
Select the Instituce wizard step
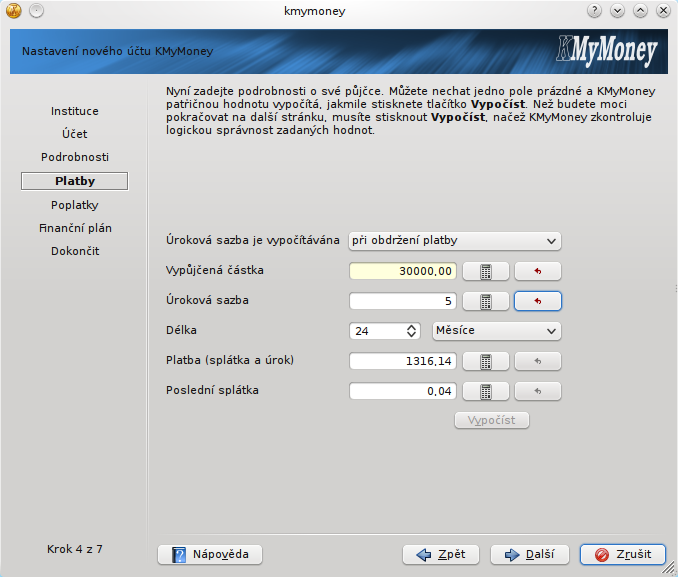pyautogui.click(x=75, y=112)
